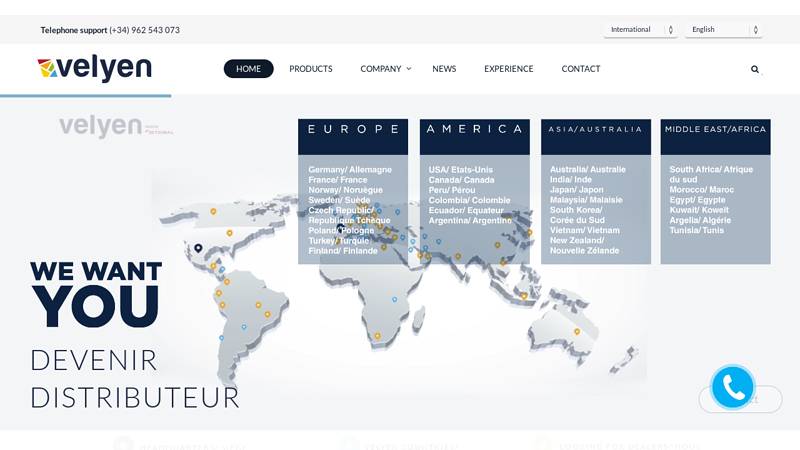Viewport: 800px width, 450px height.
Task: Click the orange pin in southern Africa
Action: [x=377, y=336]
